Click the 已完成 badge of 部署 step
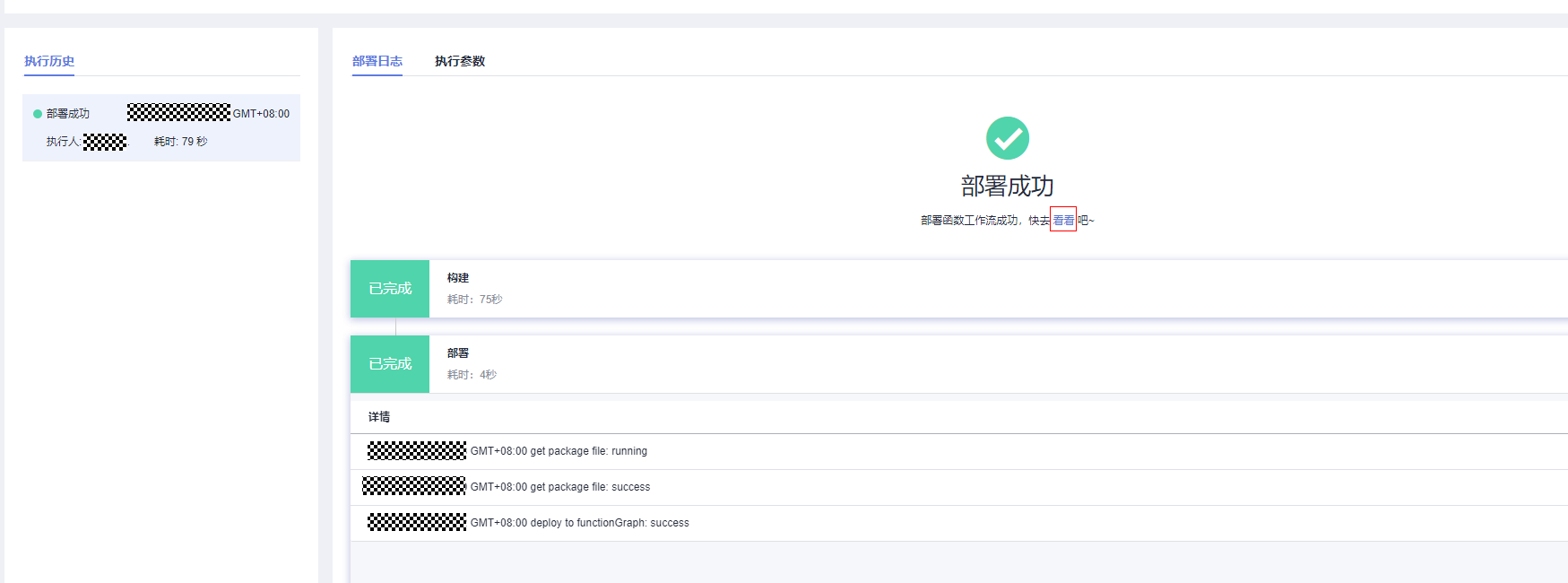This screenshot has height=583, width=1568. pyautogui.click(x=390, y=364)
